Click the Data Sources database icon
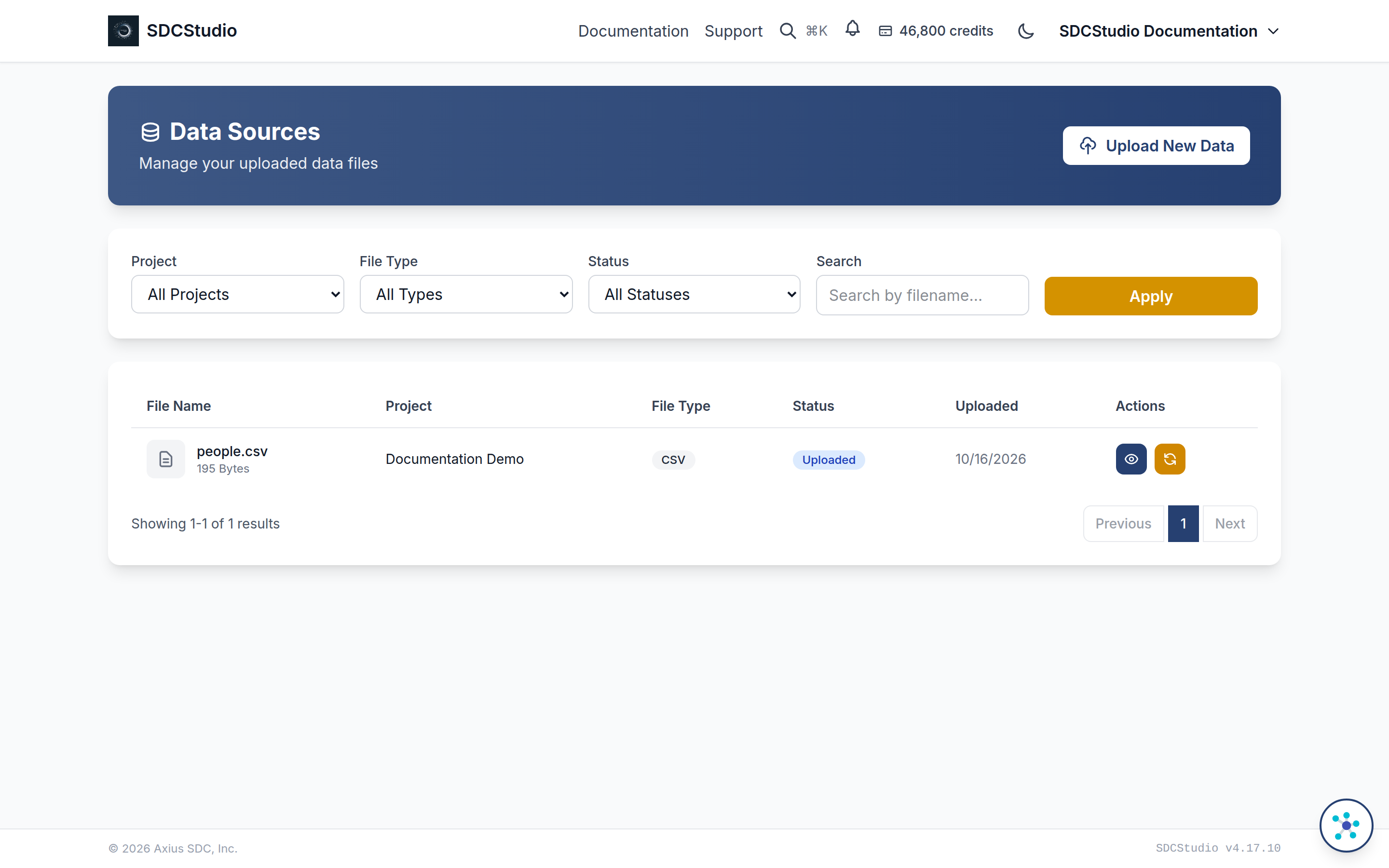 point(150,132)
